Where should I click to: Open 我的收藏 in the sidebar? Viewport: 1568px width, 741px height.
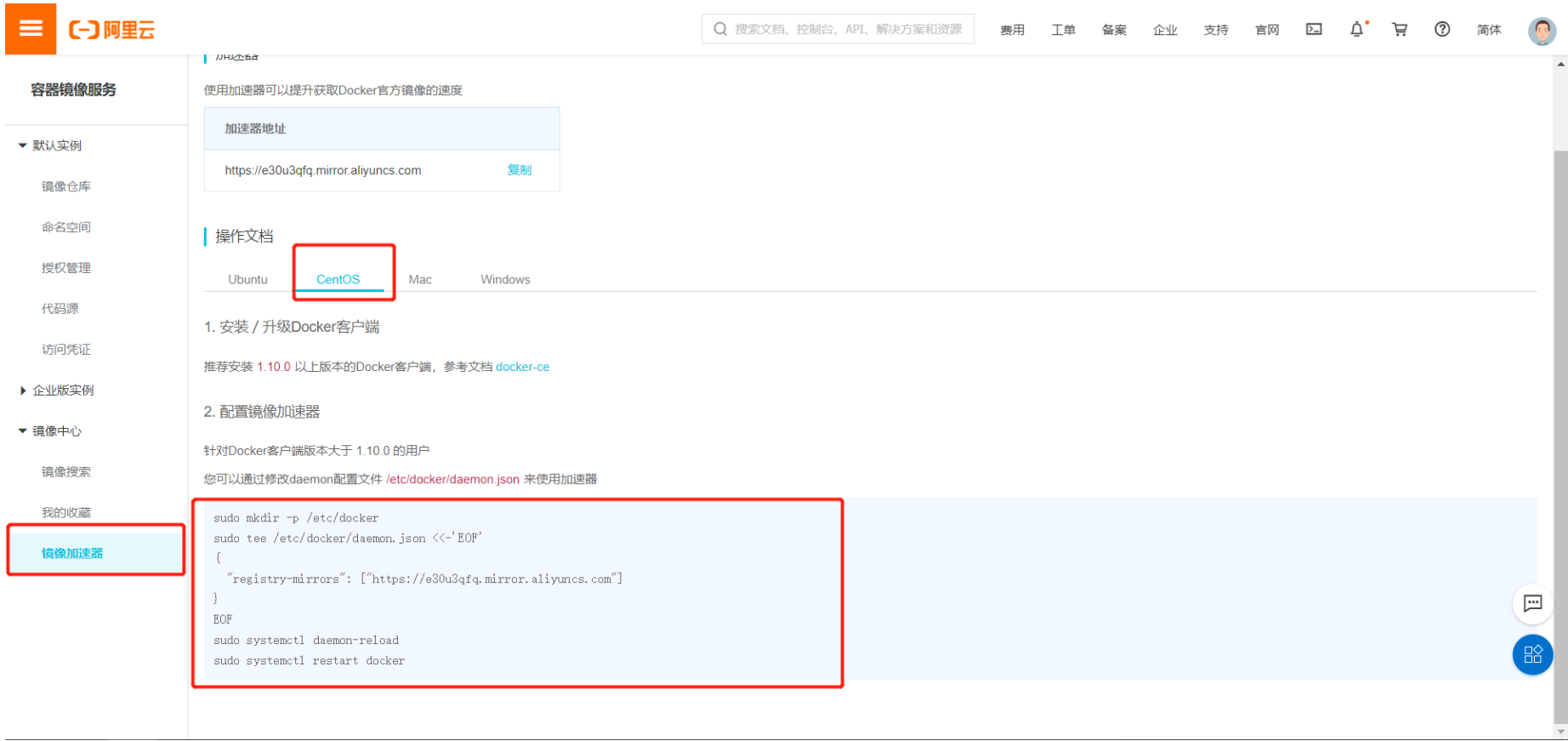[66, 513]
